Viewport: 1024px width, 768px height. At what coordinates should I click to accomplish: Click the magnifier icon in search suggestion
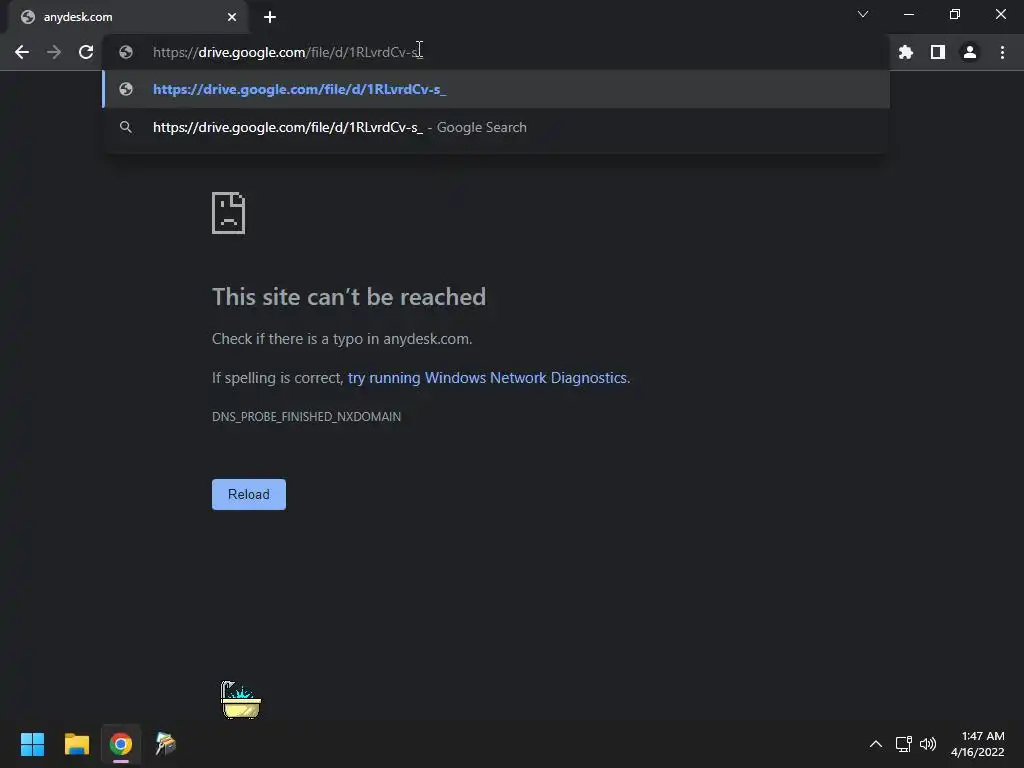click(x=126, y=127)
